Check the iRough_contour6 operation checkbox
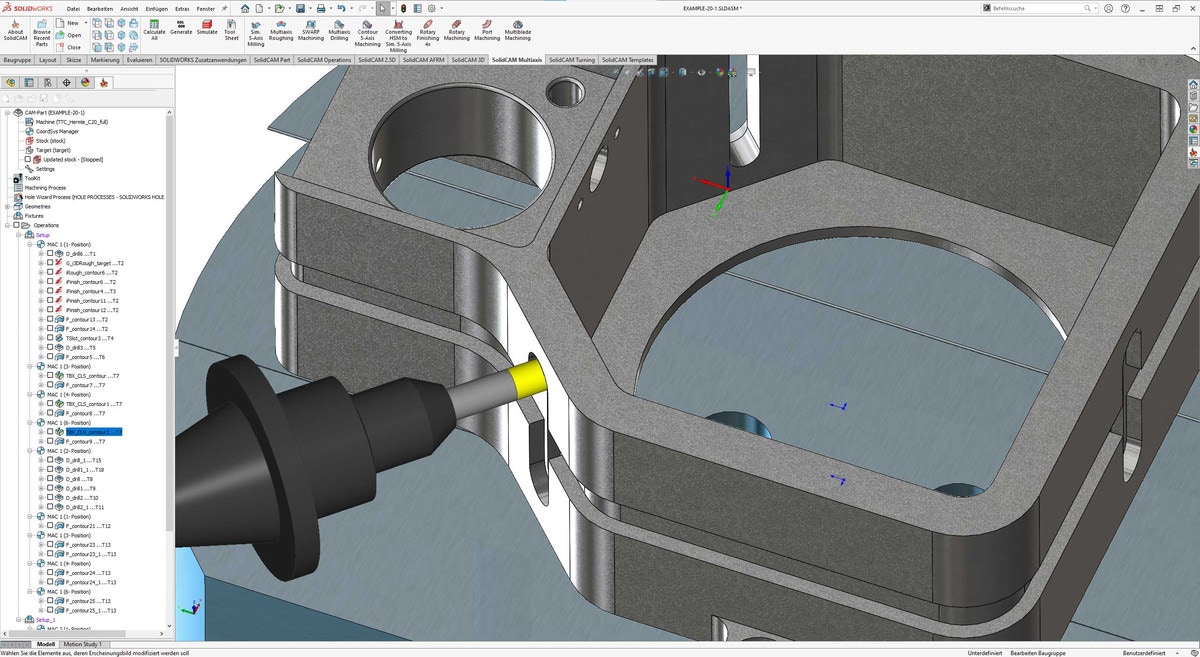The width and height of the screenshot is (1200, 657). [x=50, y=272]
